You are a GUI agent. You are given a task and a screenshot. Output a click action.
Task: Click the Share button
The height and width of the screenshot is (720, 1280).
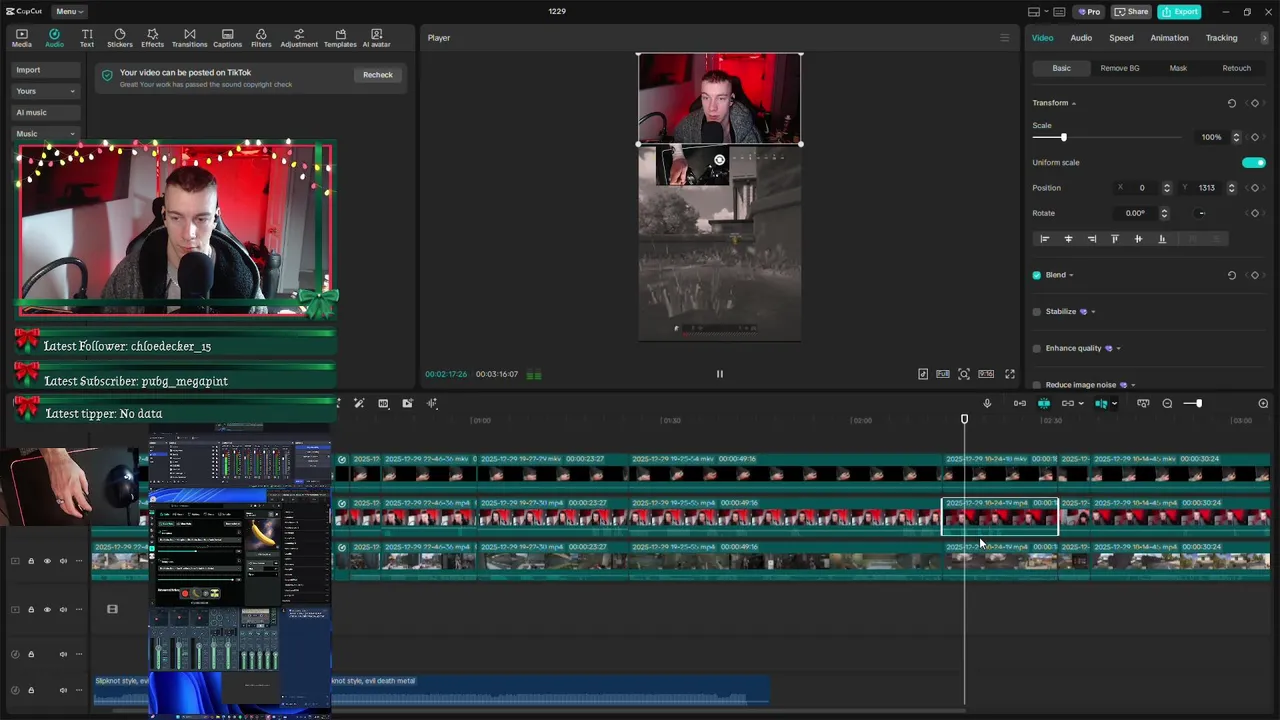pyautogui.click(x=1131, y=12)
